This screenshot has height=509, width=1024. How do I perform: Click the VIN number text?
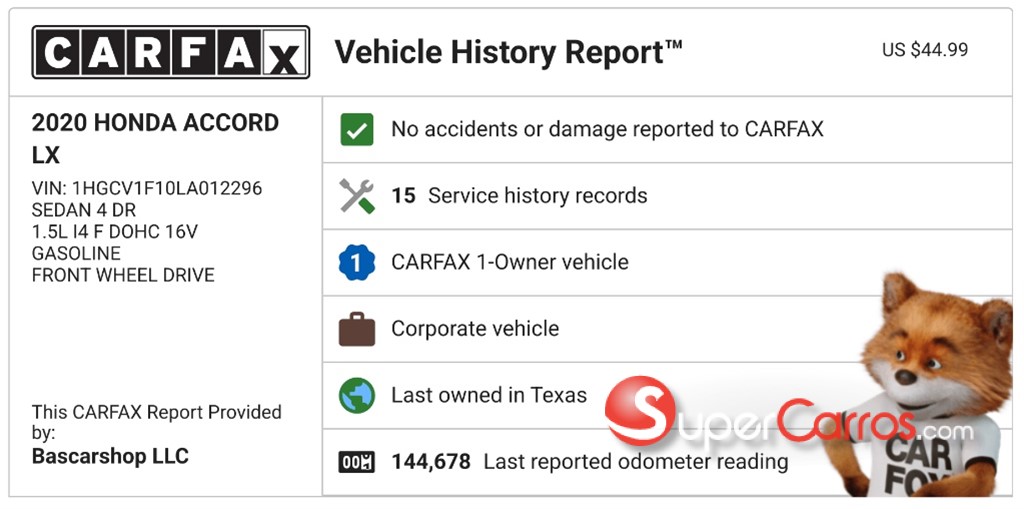pos(147,189)
